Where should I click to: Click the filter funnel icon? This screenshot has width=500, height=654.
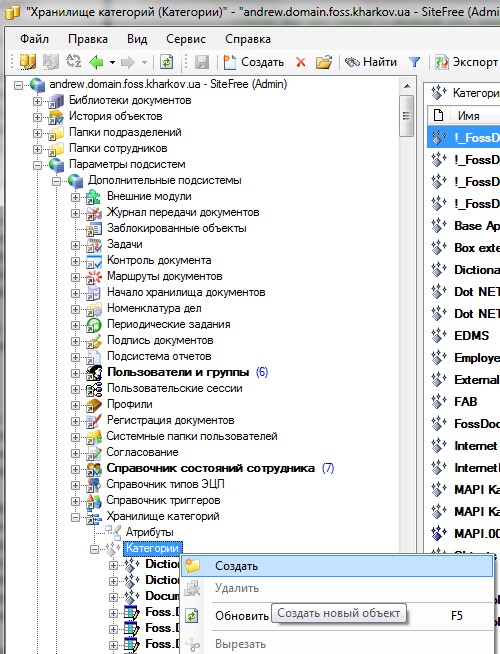click(x=414, y=62)
